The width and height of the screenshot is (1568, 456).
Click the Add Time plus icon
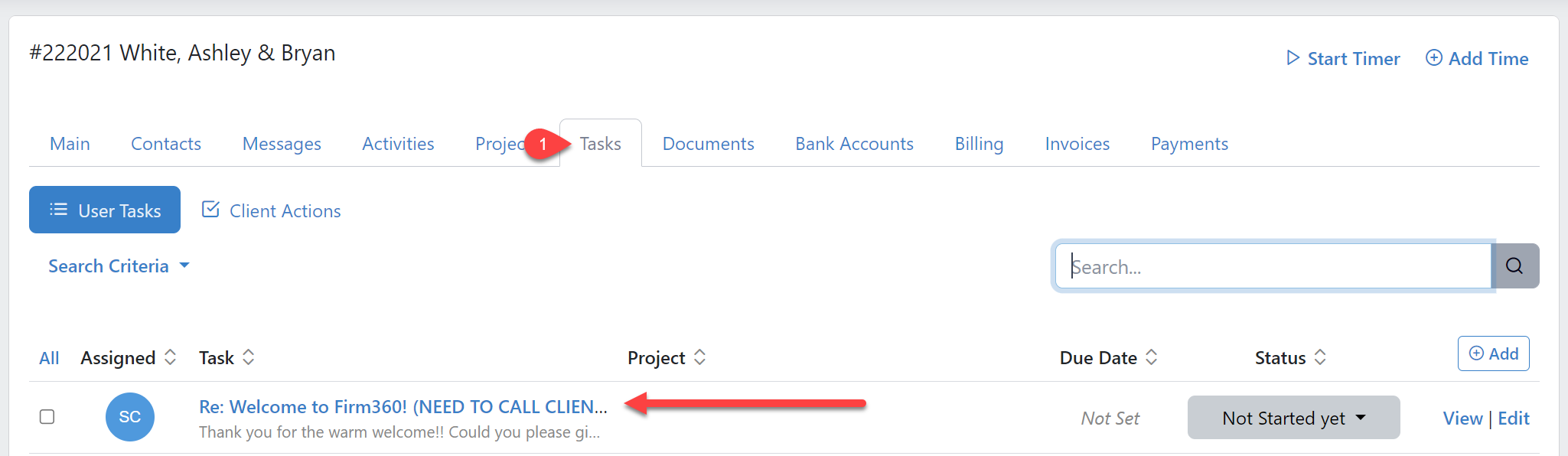point(1434,57)
